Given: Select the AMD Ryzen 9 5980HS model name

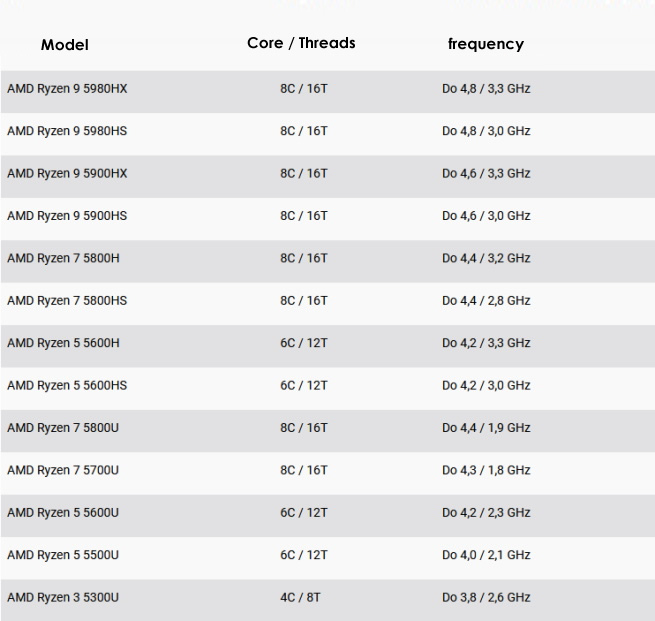Looking at the screenshot, I should click(x=67, y=131).
